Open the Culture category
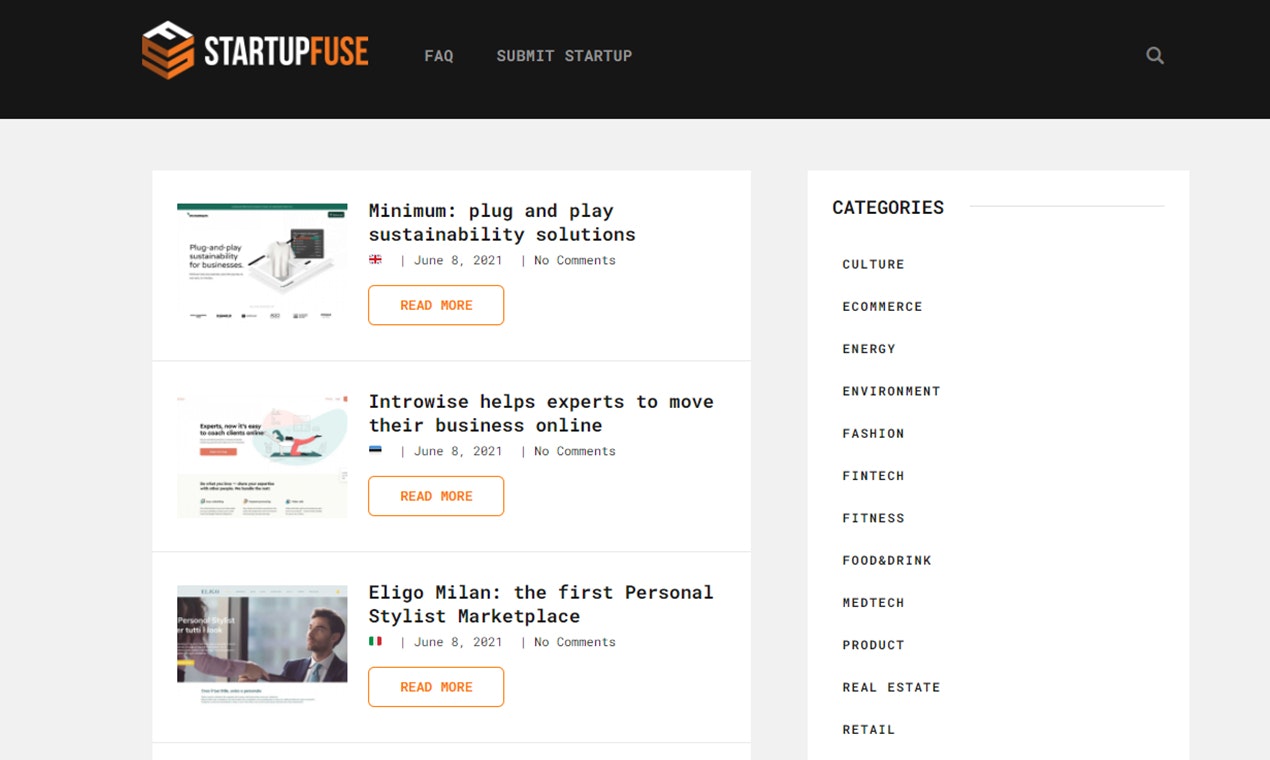The width and height of the screenshot is (1270, 760). [872, 264]
